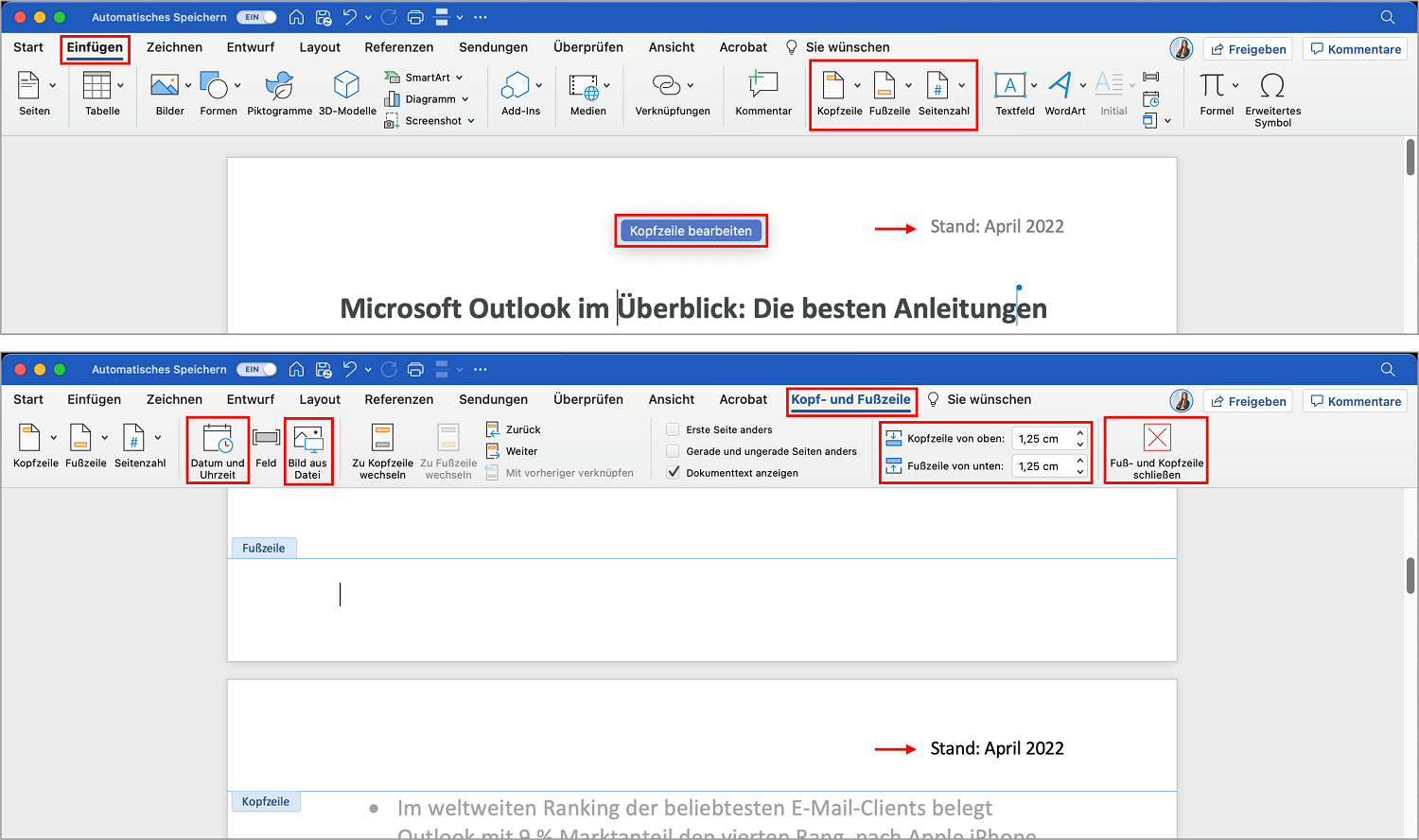
Task: Click the Kopfzeile von oben value field
Action: coord(1042,439)
